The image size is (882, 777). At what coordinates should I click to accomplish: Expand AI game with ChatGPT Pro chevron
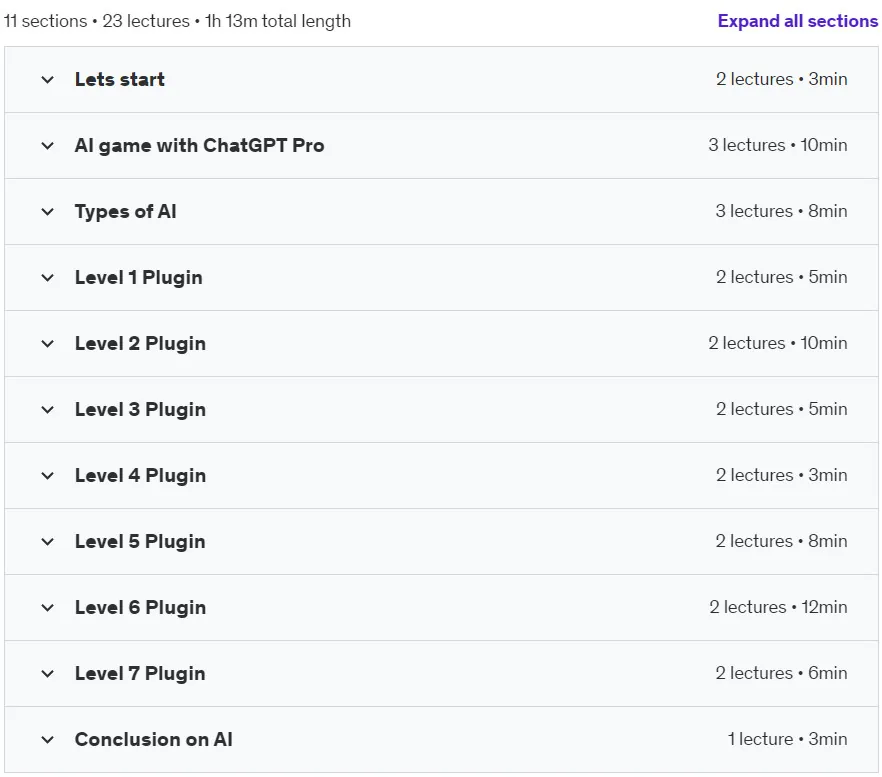(x=48, y=146)
